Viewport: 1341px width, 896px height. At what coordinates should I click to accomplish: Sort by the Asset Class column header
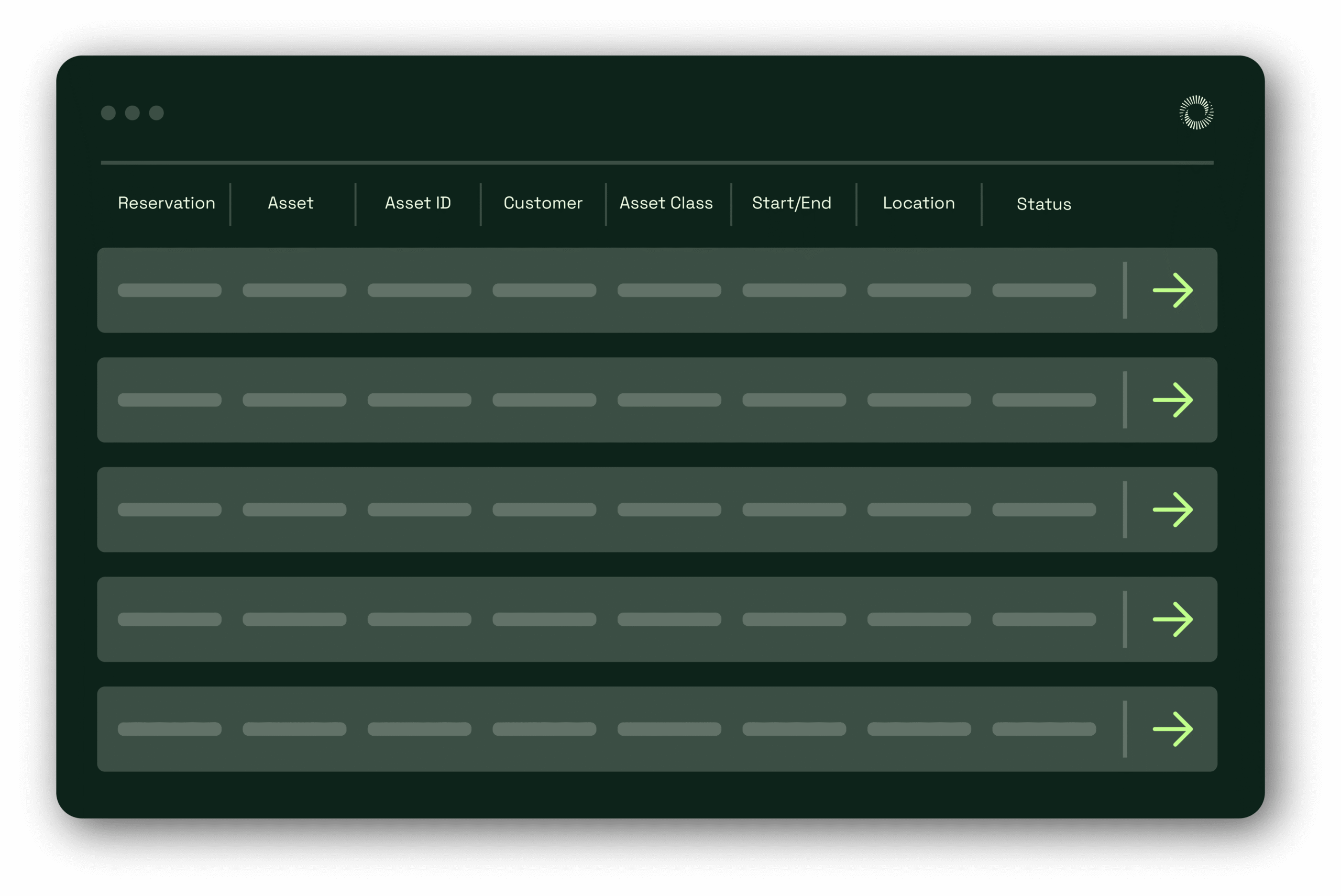[666, 203]
